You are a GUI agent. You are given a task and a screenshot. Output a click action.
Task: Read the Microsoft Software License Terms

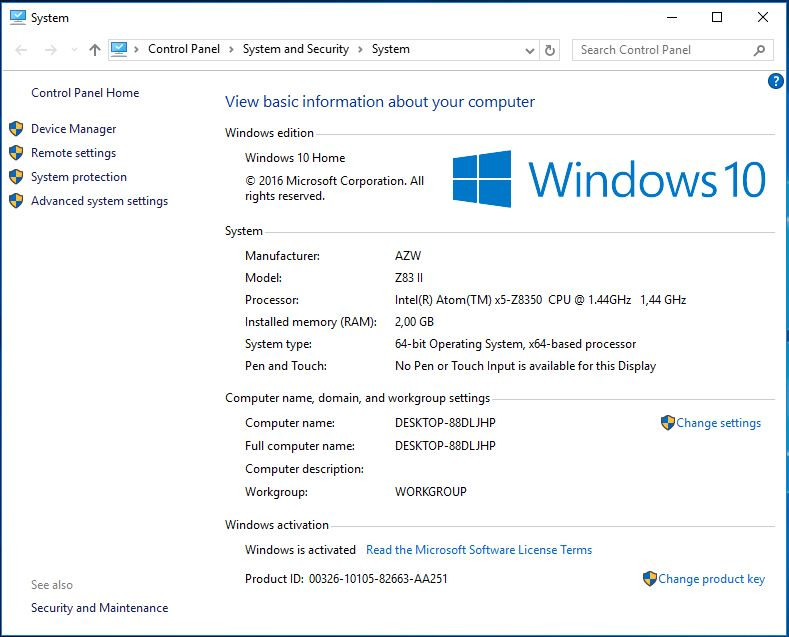(479, 550)
